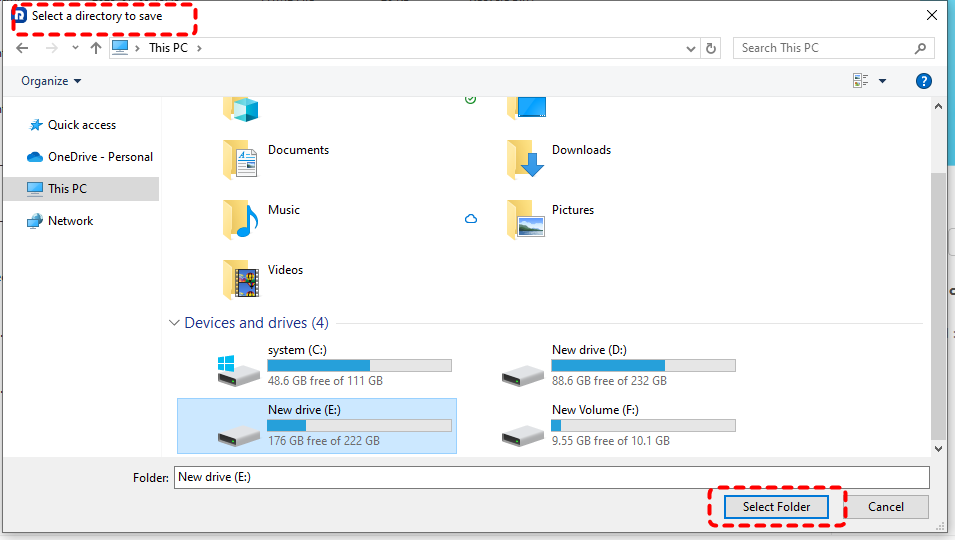Image resolution: width=955 pixels, height=540 pixels.
Task: Click the '176 GB free of 222 GB' text
Action: [324, 441]
